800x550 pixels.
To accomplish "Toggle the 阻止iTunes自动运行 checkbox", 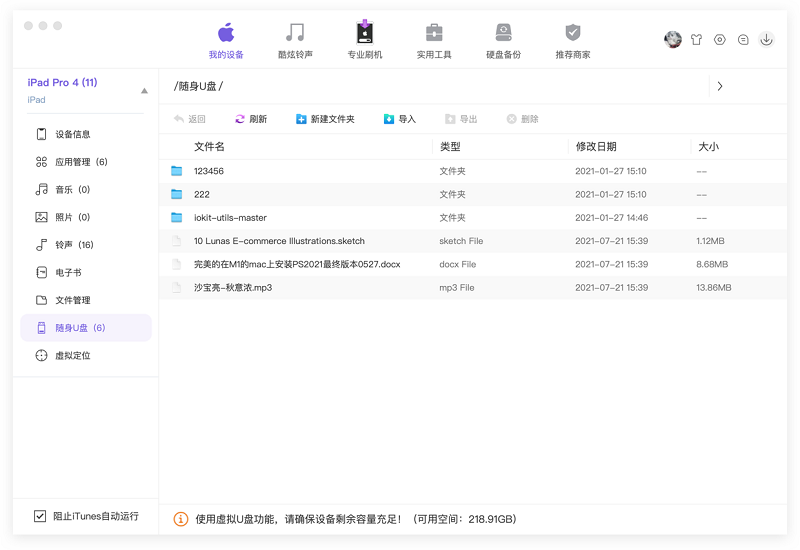I will 40,516.
